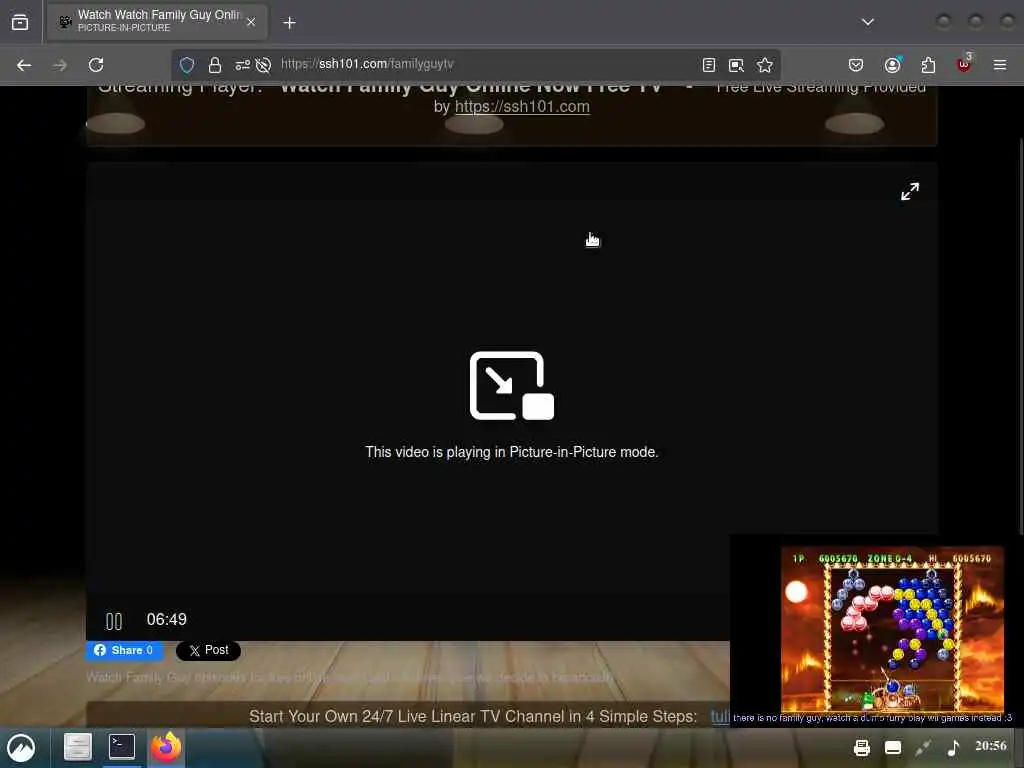The width and height of the screenshot is (1024, 768).
Task: Open notifications tray icon
Action: pyautogui.click(x=893, y=748)
